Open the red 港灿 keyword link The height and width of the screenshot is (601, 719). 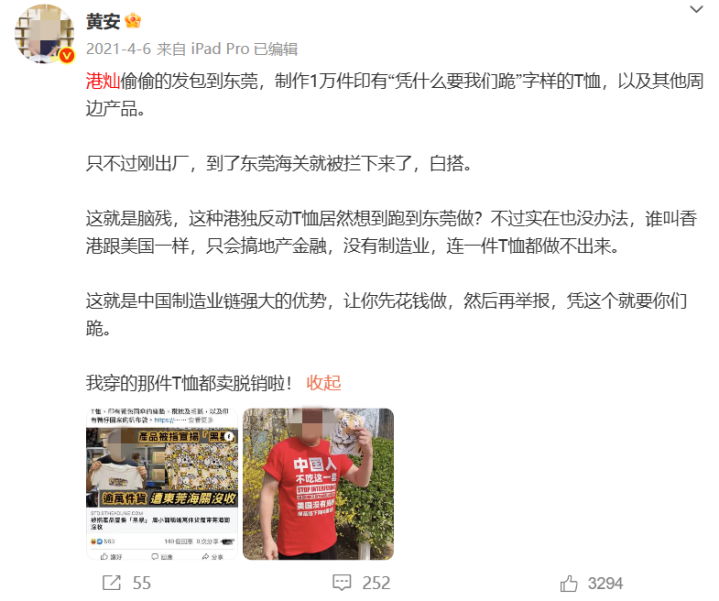coord(103,81)
